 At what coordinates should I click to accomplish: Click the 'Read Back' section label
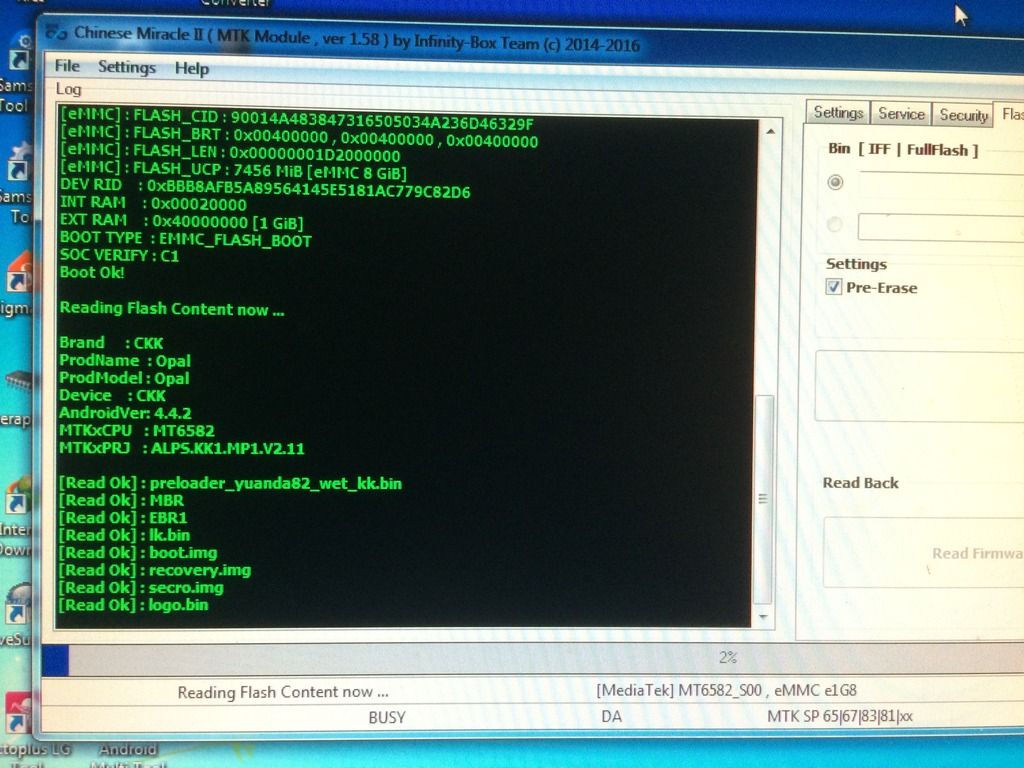[x=860, y=483]
